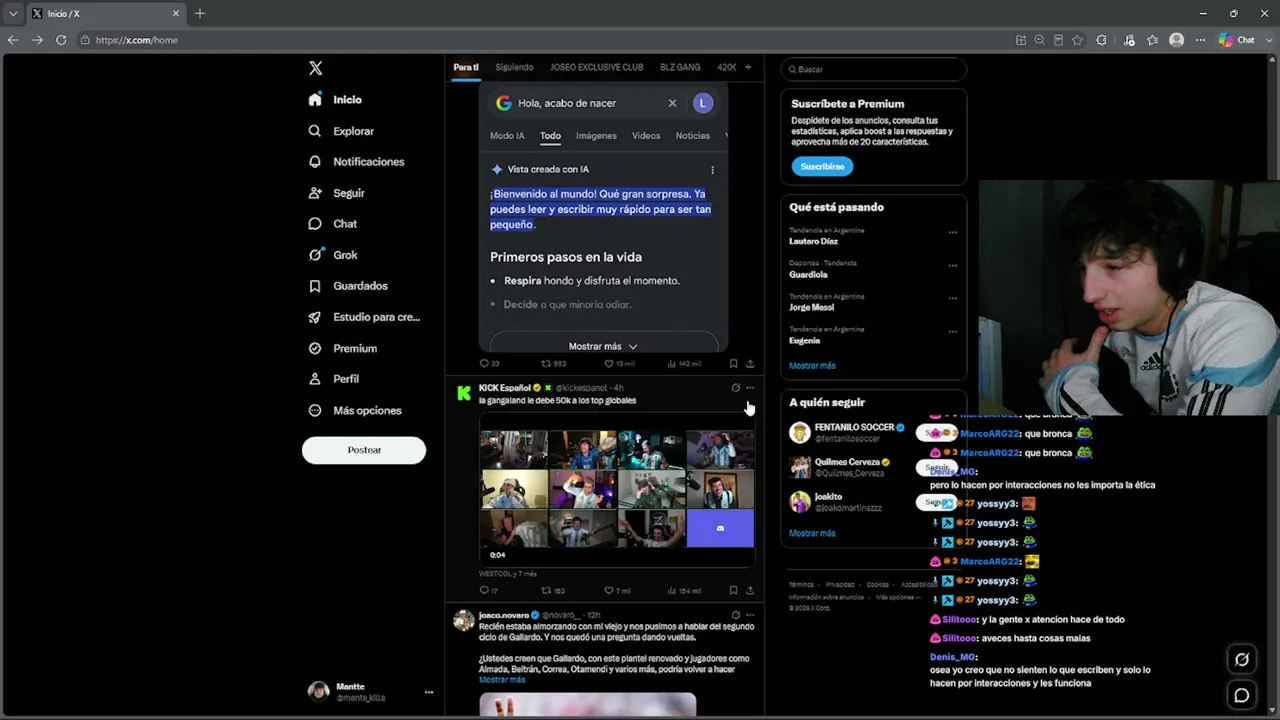
Task: Go back in the browser
Action: [13, 40]
